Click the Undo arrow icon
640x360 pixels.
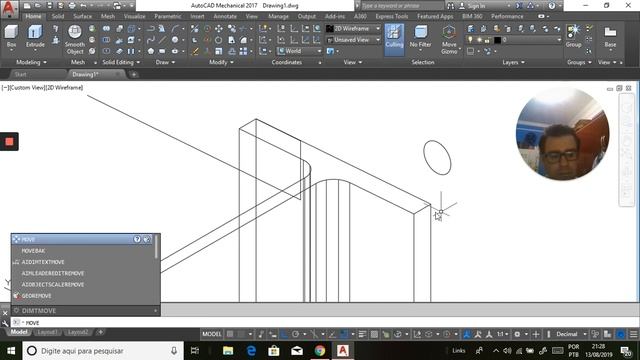click(83, 6)
